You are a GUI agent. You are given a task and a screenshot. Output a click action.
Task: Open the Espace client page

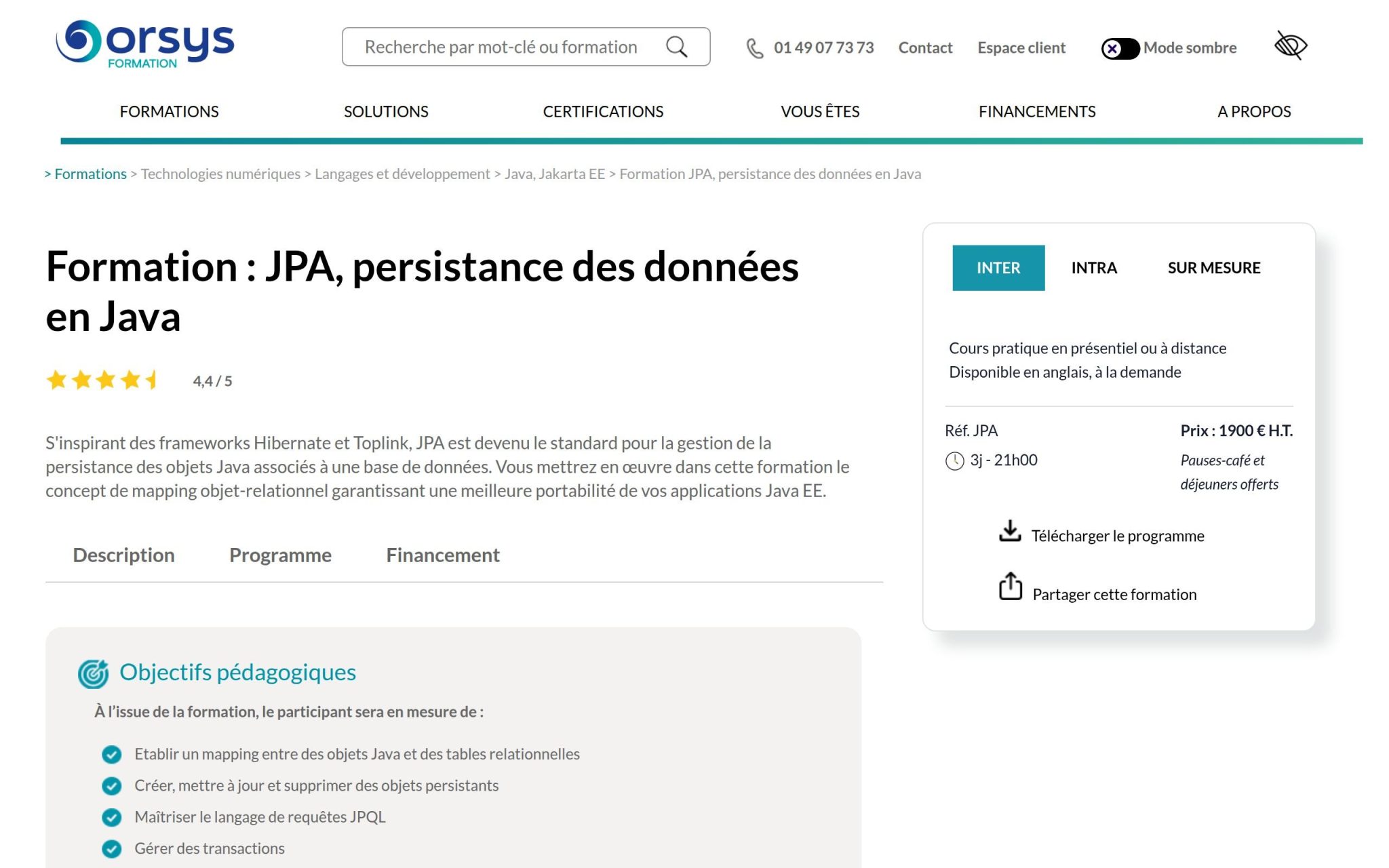[1021, 47]
